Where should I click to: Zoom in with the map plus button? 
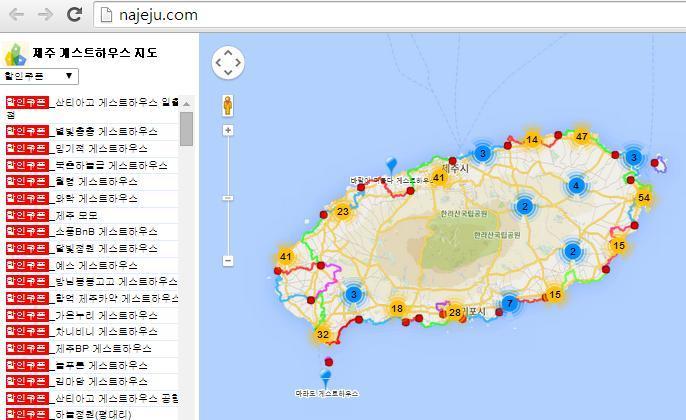click(x=228, y=130)
